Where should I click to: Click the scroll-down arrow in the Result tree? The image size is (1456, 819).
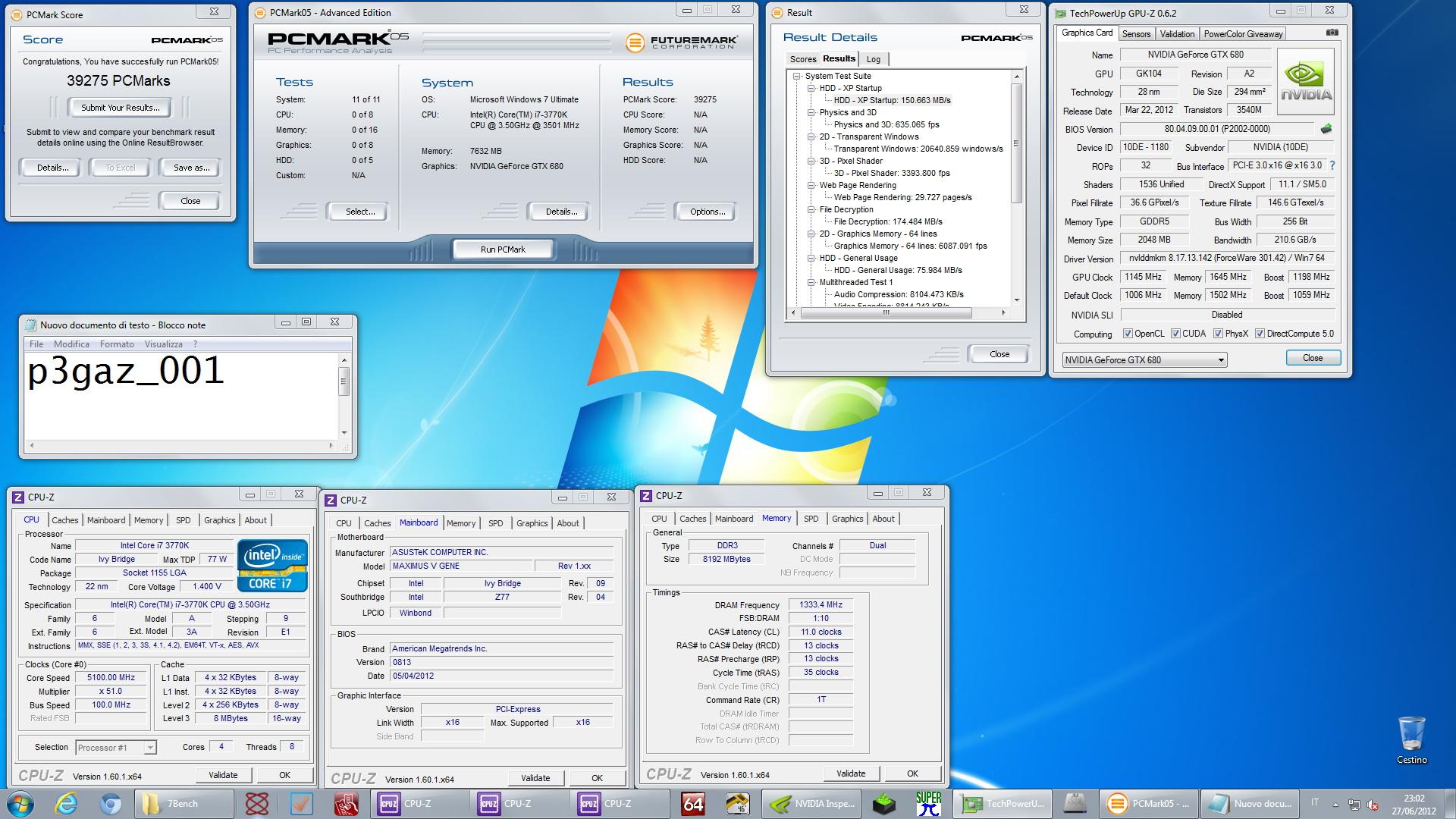coord(1017,300)
